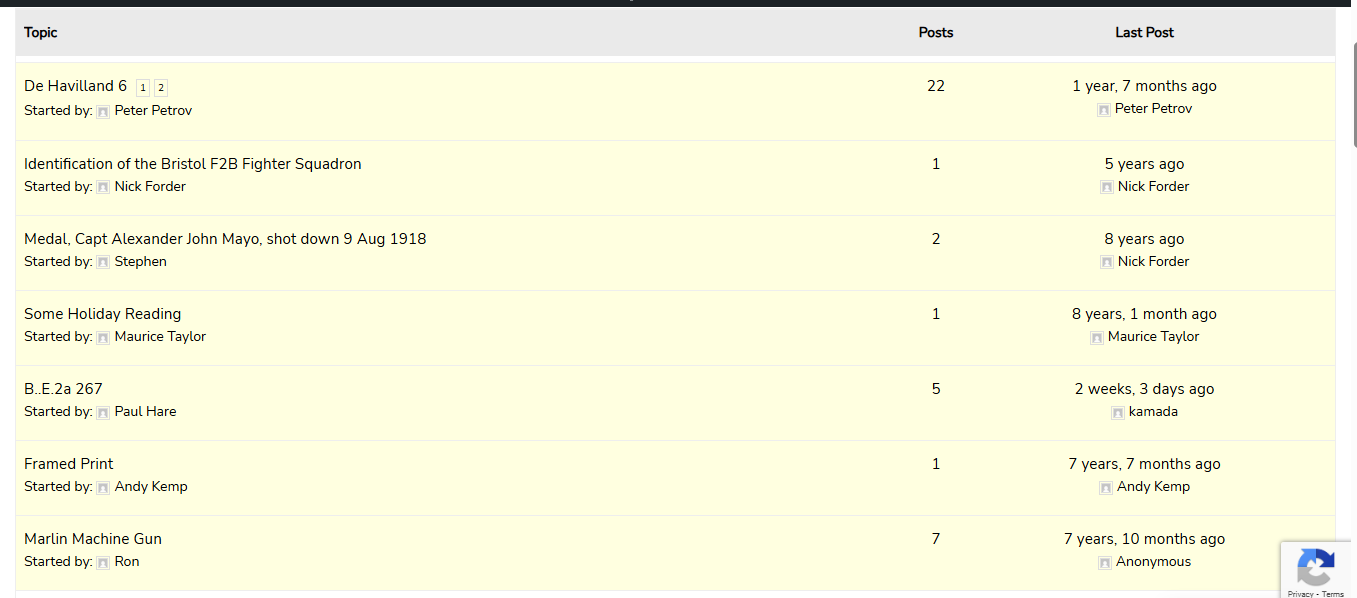Click Peter Petrov's avatar icon under Started by
The width and height of the screenshot is (1357, 598).
pos(103,111)
